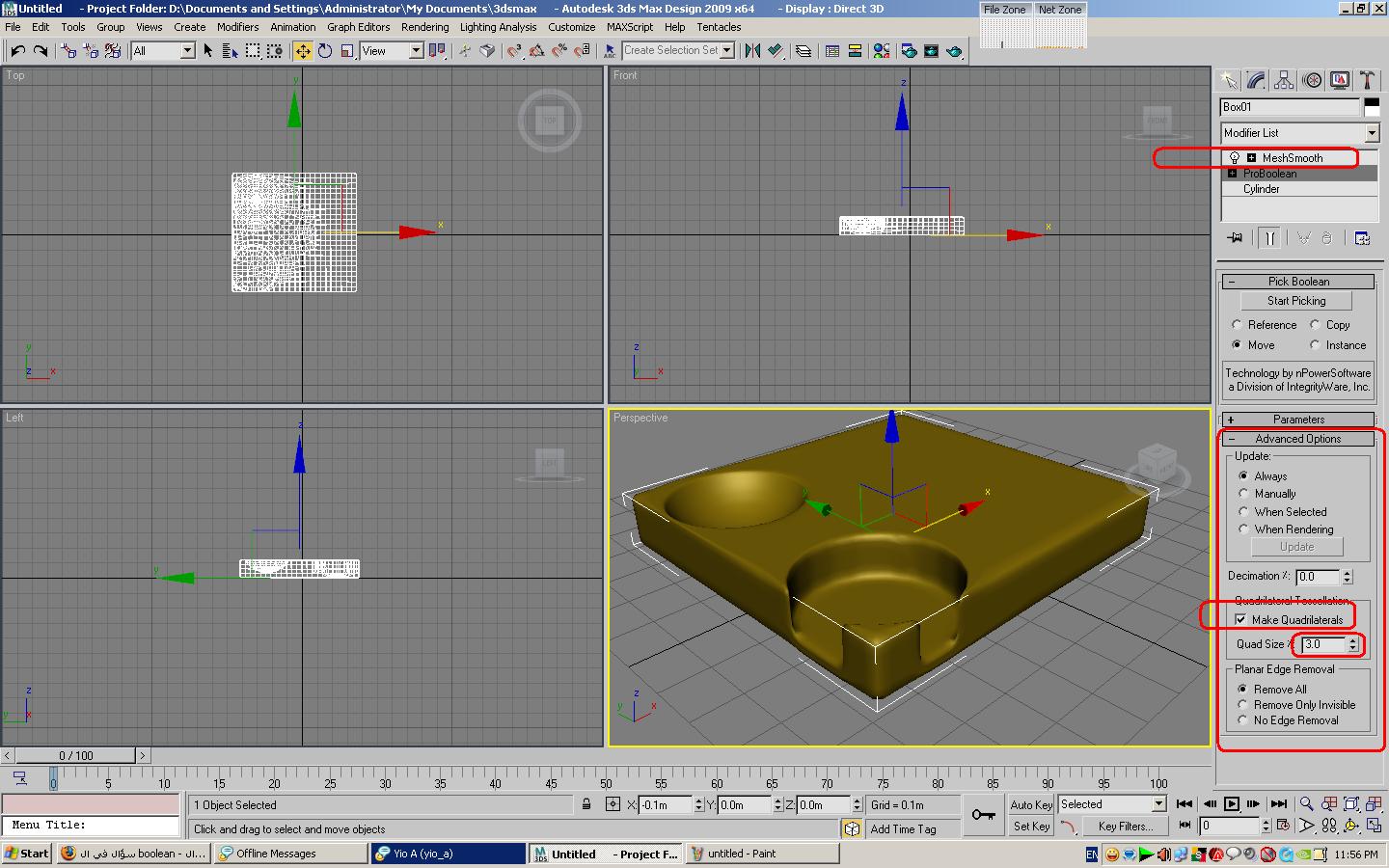Screen dimensions: 1389x868
Task: Uncheck Make Quadrilaterals checkbox
Action: [1240, 620]
